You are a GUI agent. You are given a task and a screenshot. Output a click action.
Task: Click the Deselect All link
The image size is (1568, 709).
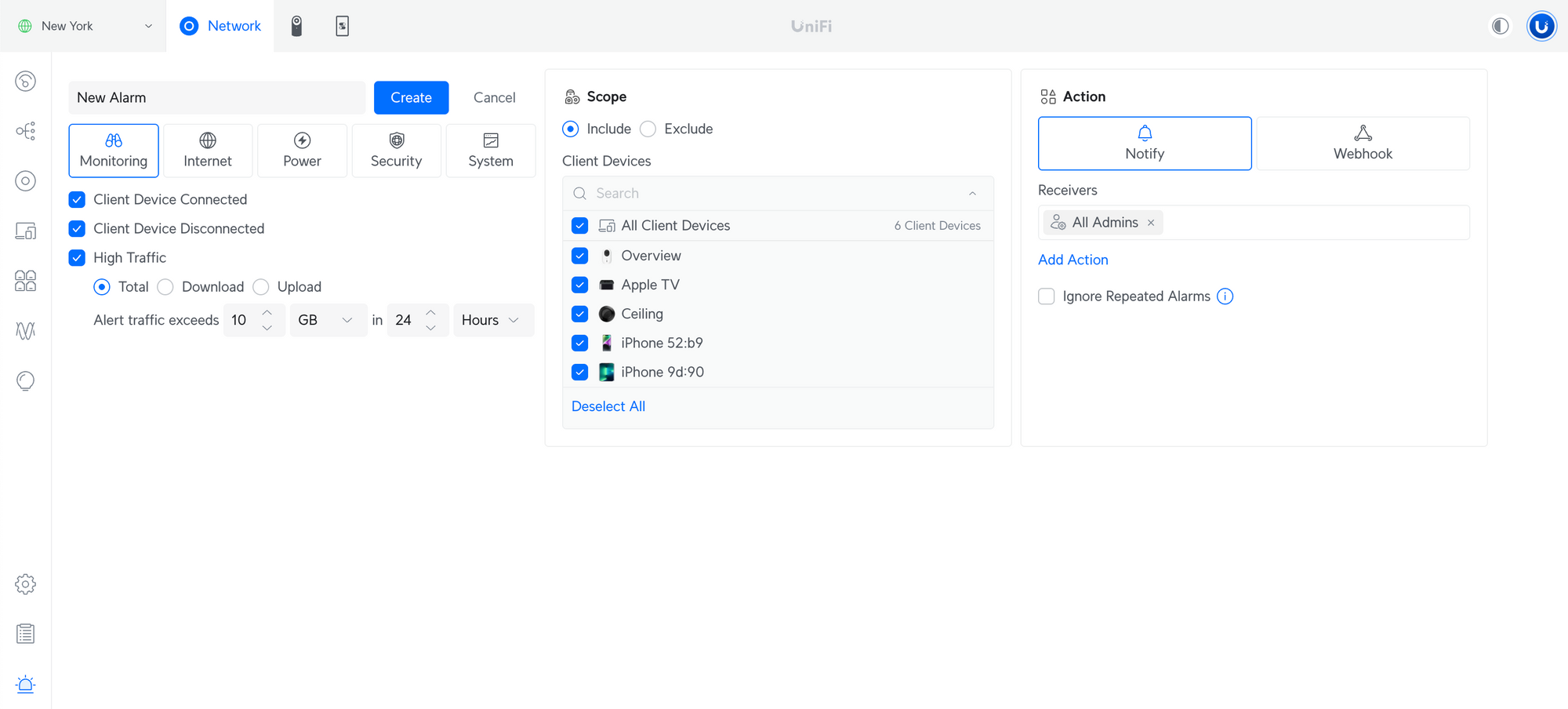pos(608,406)
